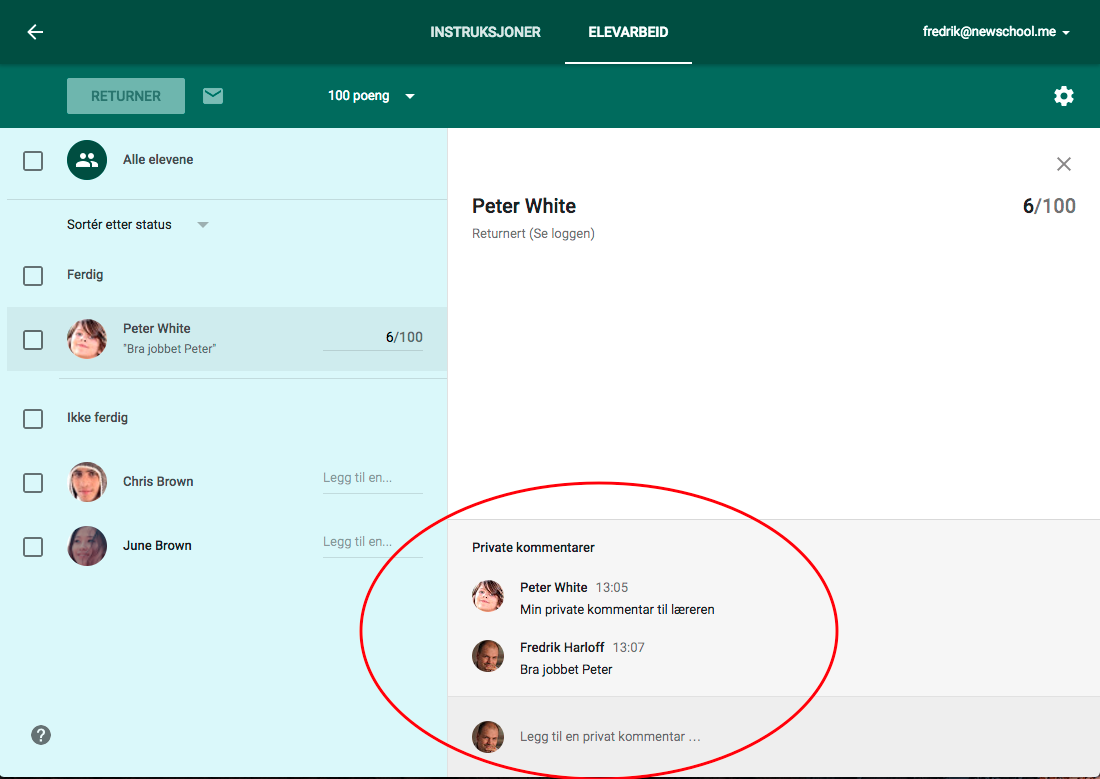Toggle the checkbox for June Brown

pos(33,546)
